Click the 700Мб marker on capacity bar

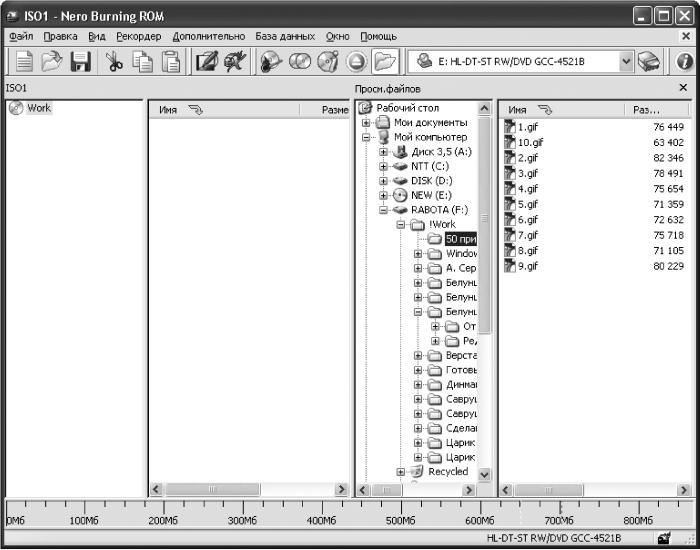tap(561, 521)
